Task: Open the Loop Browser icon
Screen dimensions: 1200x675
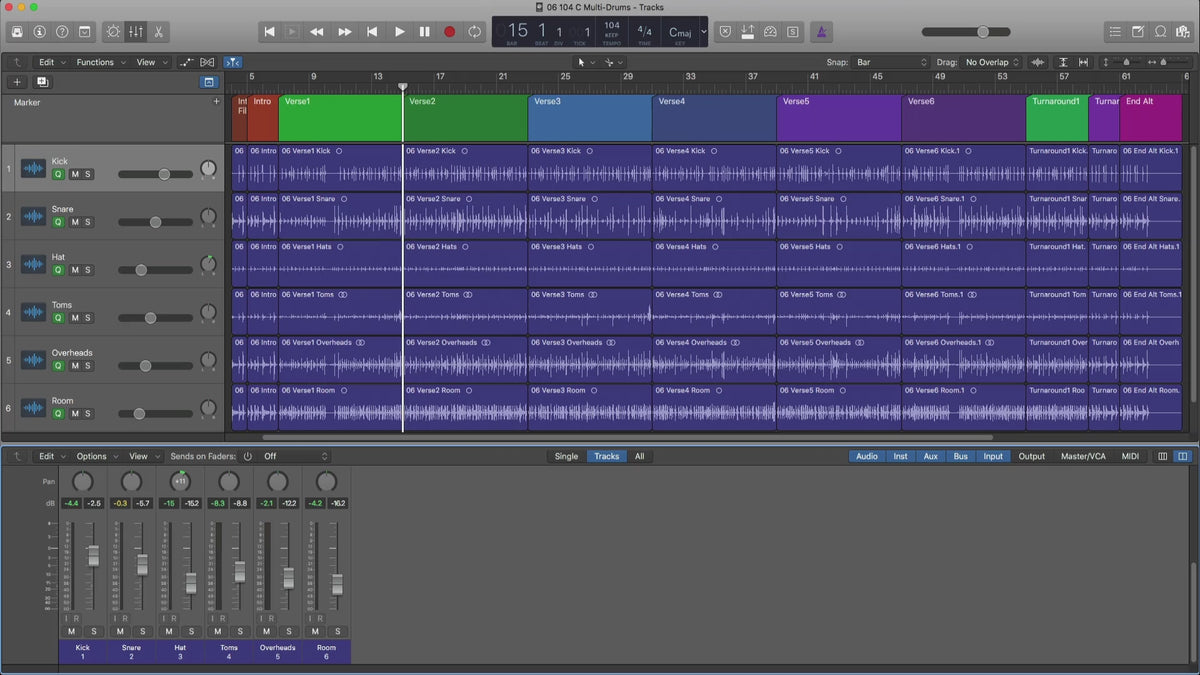Action: tap(1161, 32)
